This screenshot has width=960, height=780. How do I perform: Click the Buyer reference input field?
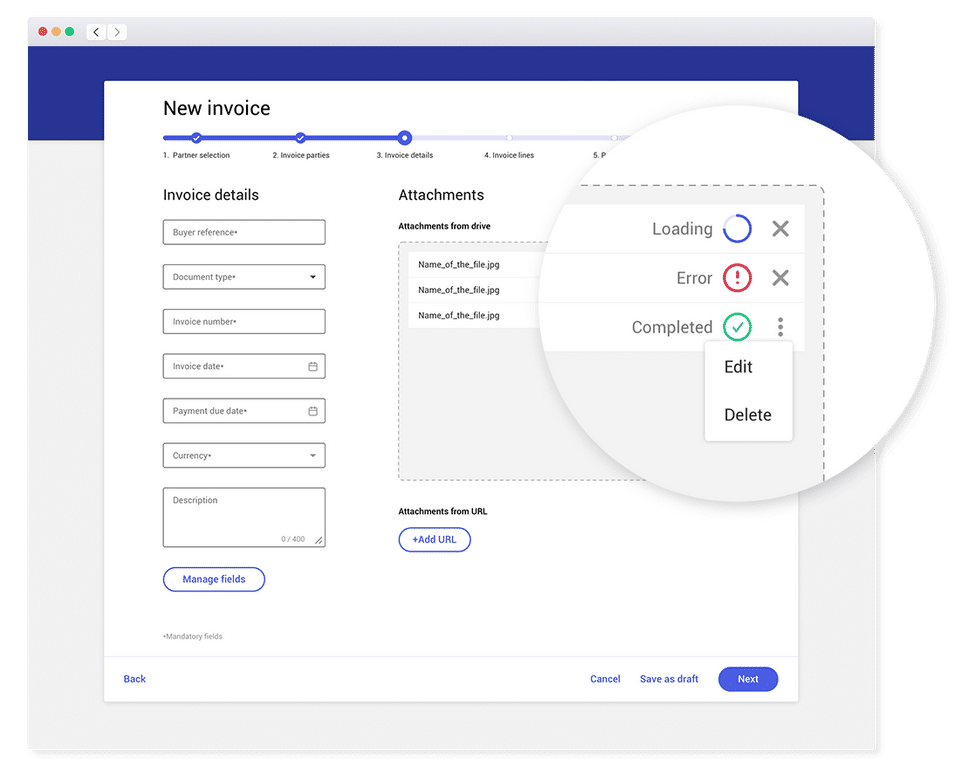[x=244, y=232]
